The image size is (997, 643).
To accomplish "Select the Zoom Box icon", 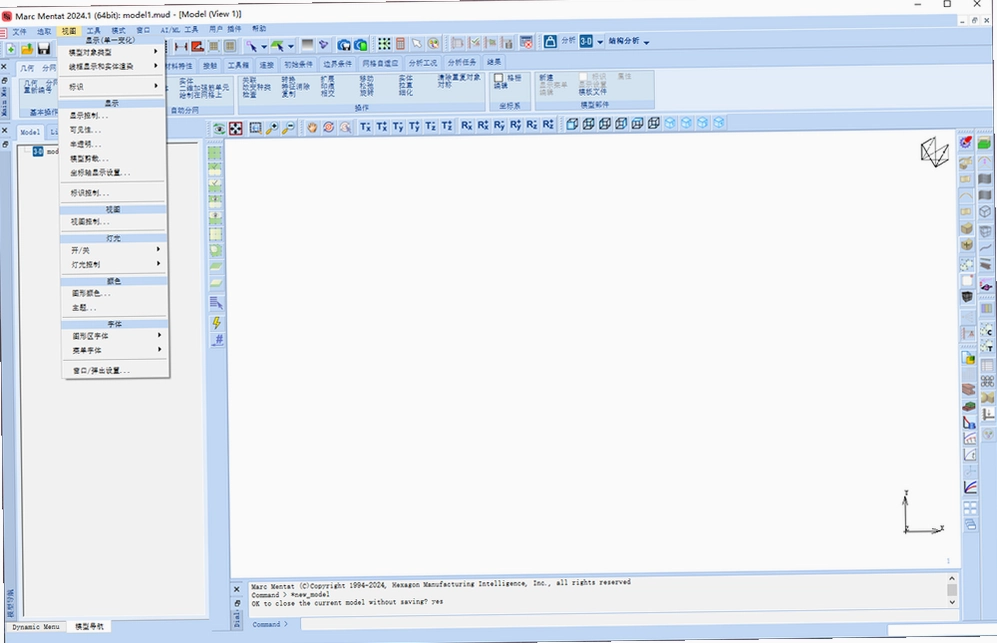I will pyautogui.click(x=255, y=128).
